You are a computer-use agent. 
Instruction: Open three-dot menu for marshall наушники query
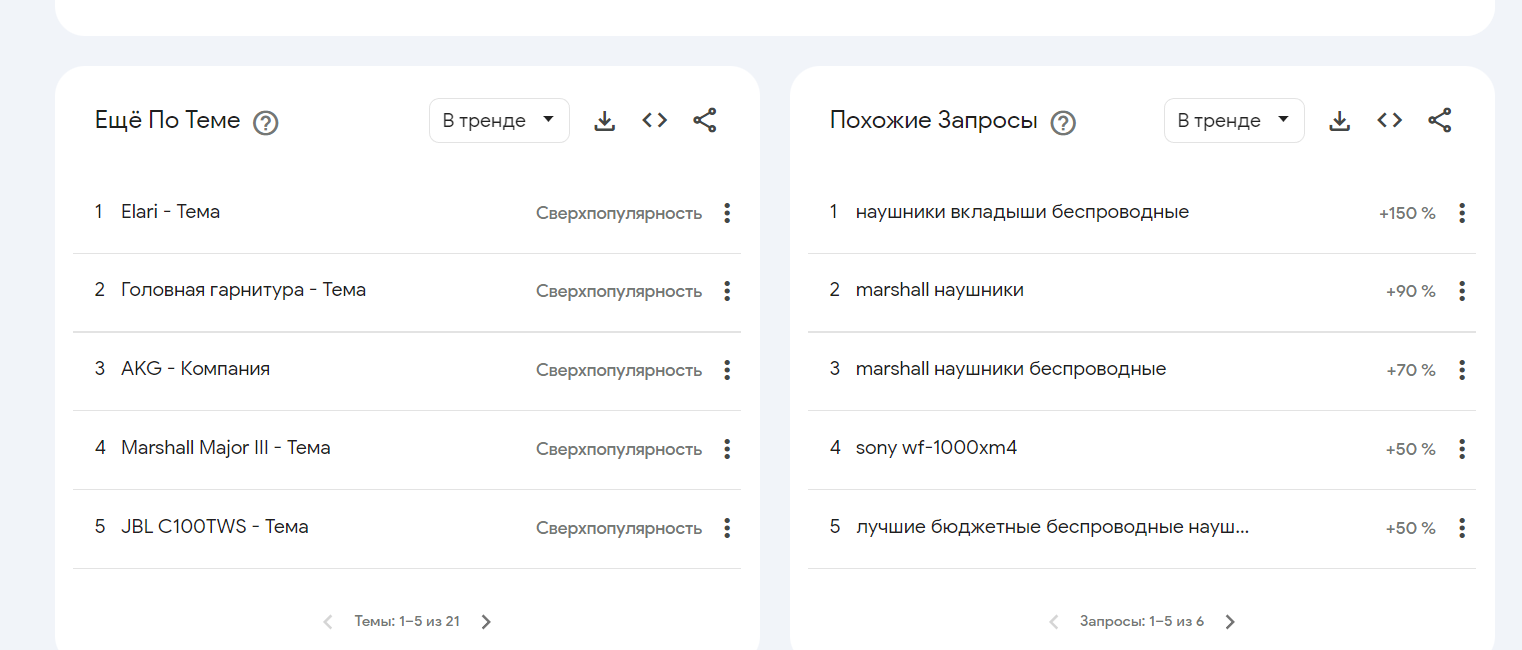[x=1461, y=291]
